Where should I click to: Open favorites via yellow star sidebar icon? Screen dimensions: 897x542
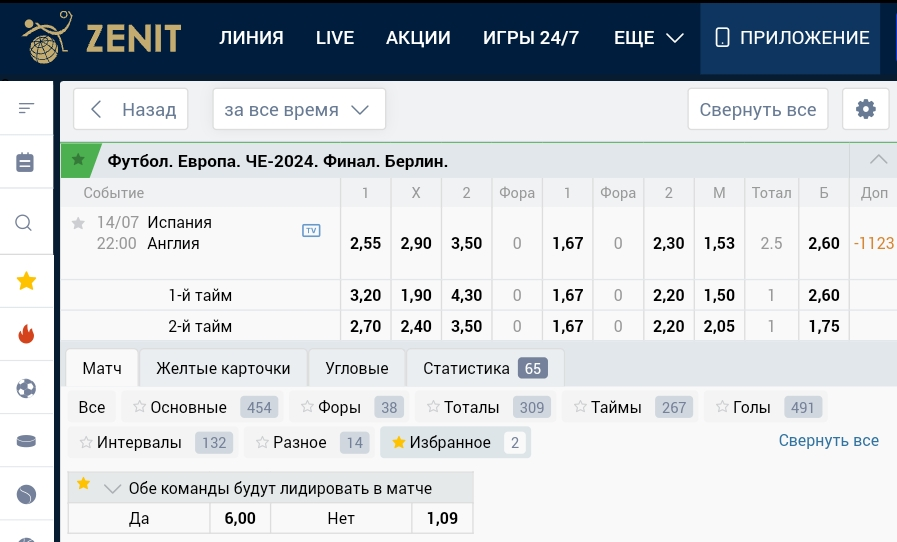[26, 281]
